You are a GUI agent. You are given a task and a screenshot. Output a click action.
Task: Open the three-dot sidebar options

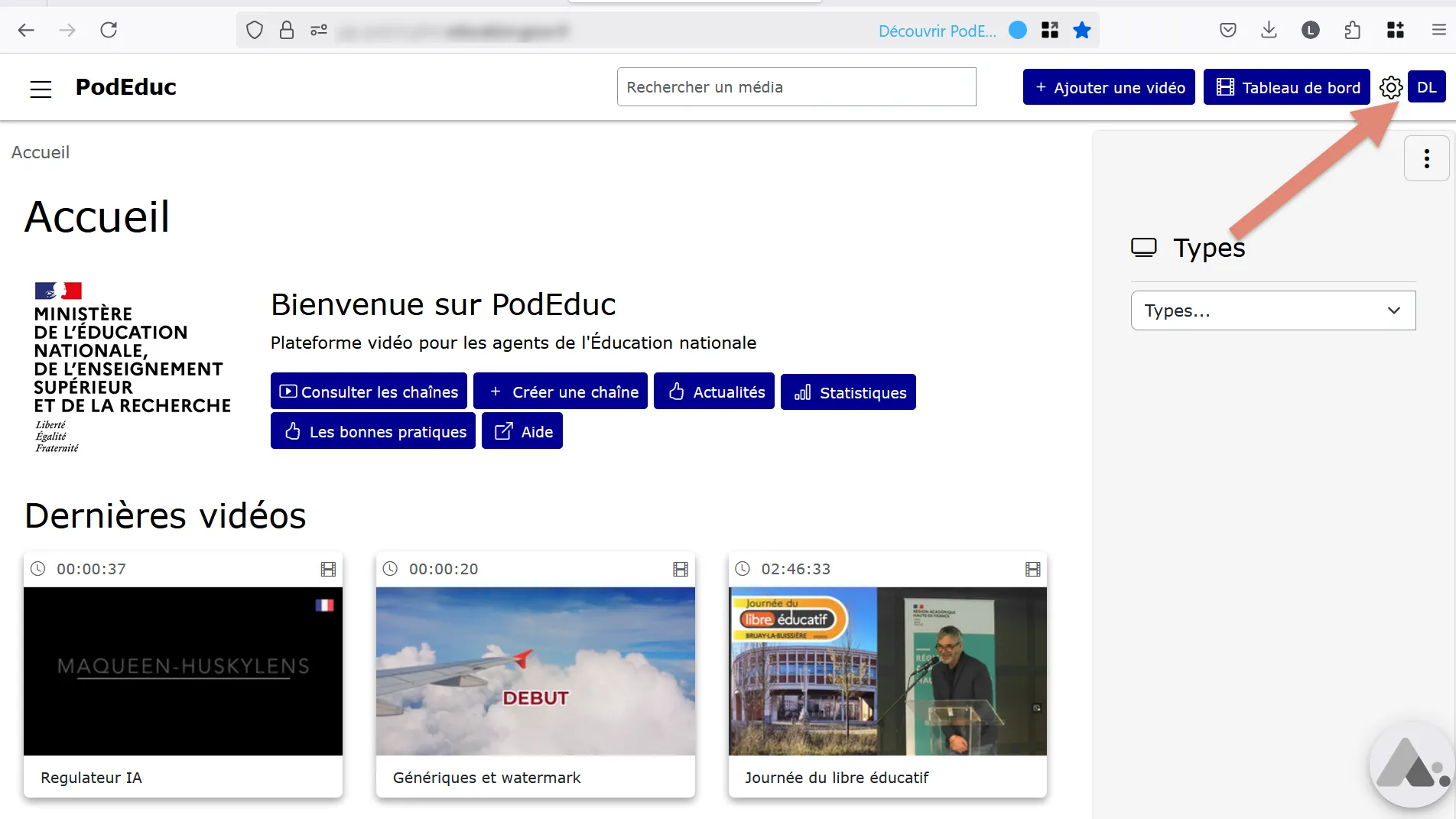(1427, 158)
